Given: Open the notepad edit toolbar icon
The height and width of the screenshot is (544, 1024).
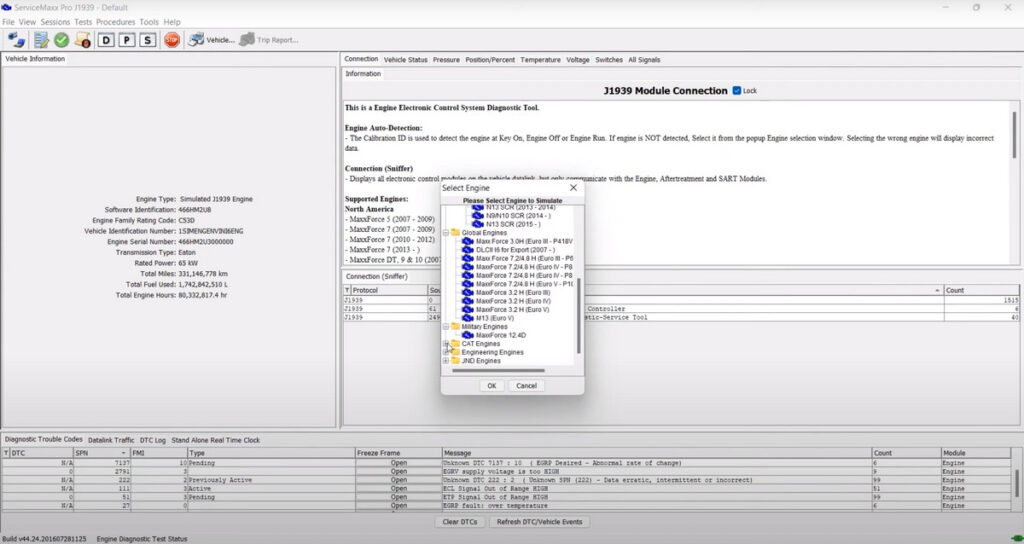Looking at the screenshot, I should click(x=41, y=40).
